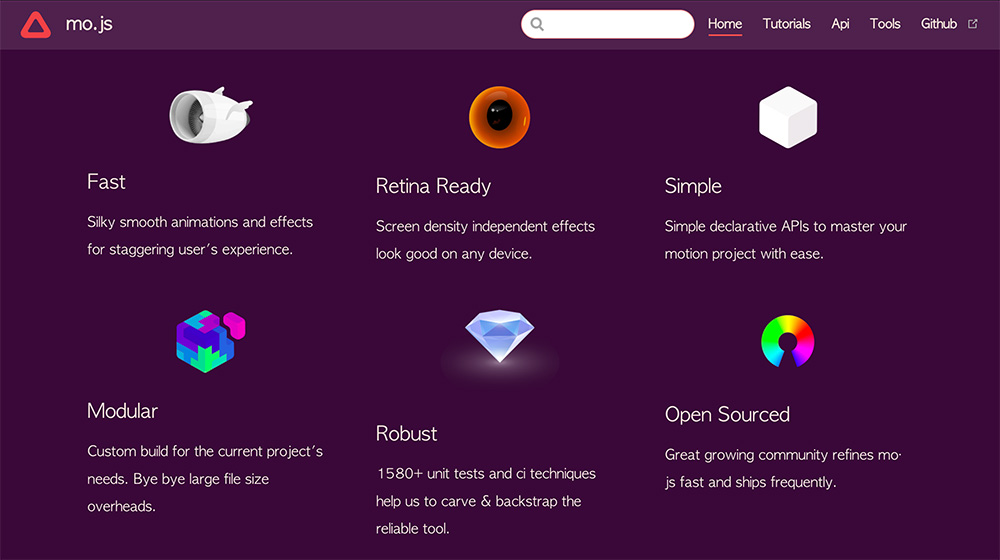Click the rainbow open source icon
Viewport: 1000px width, 560px height.
(x=788, y=341)
